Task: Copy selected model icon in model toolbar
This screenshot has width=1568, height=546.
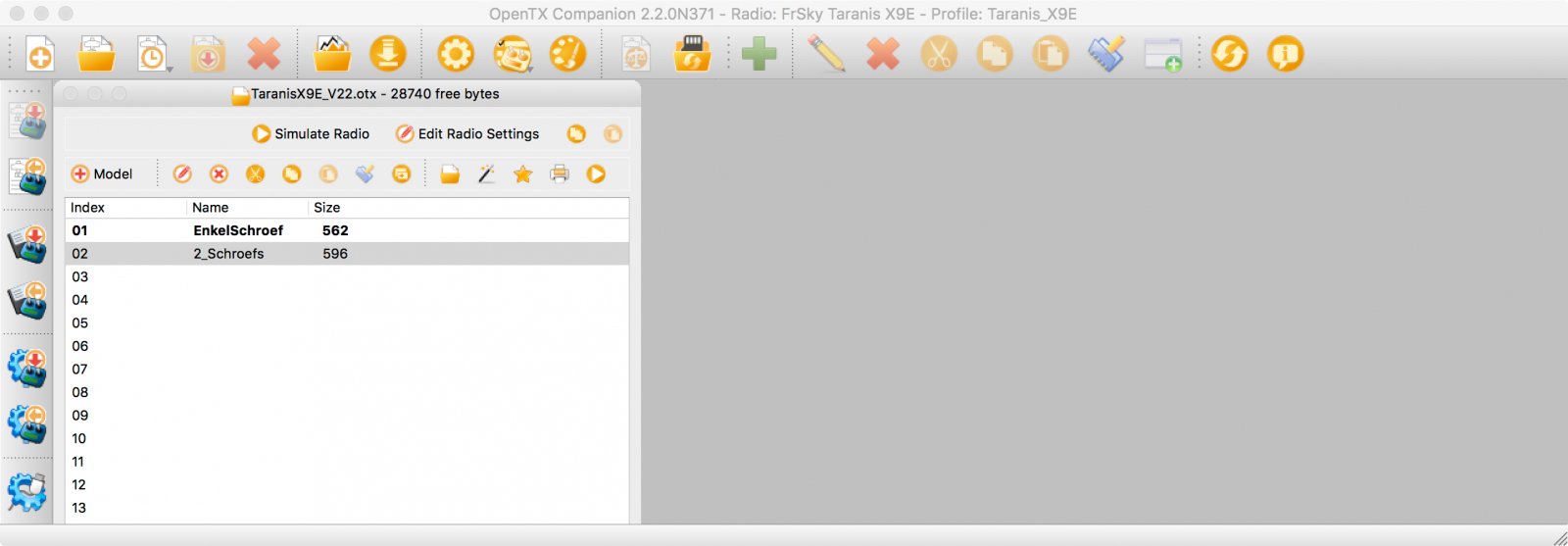Action: [x=291, y=174]
